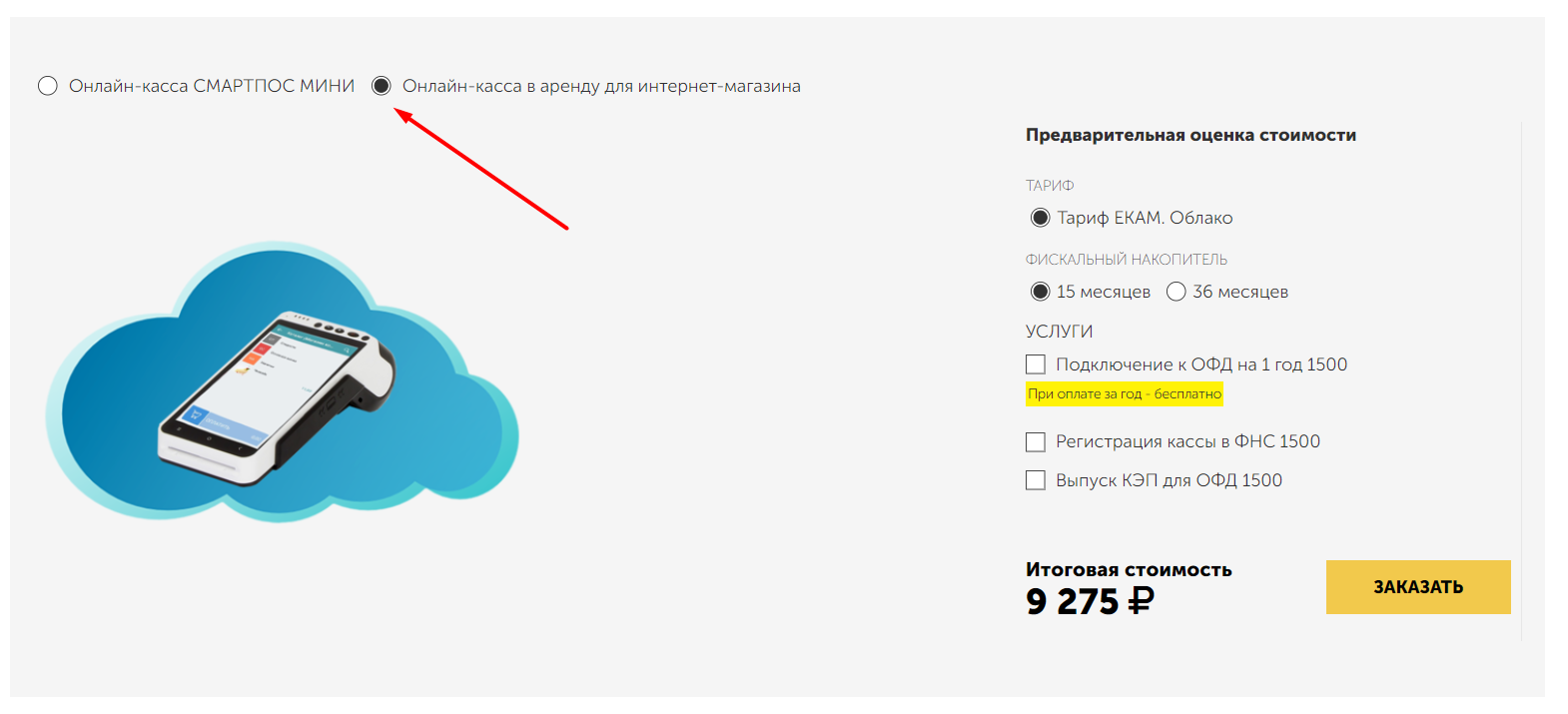
Task: Click the Итоговая стоимость 9 275 ₽ total
Action: [x=1129, y=590]
